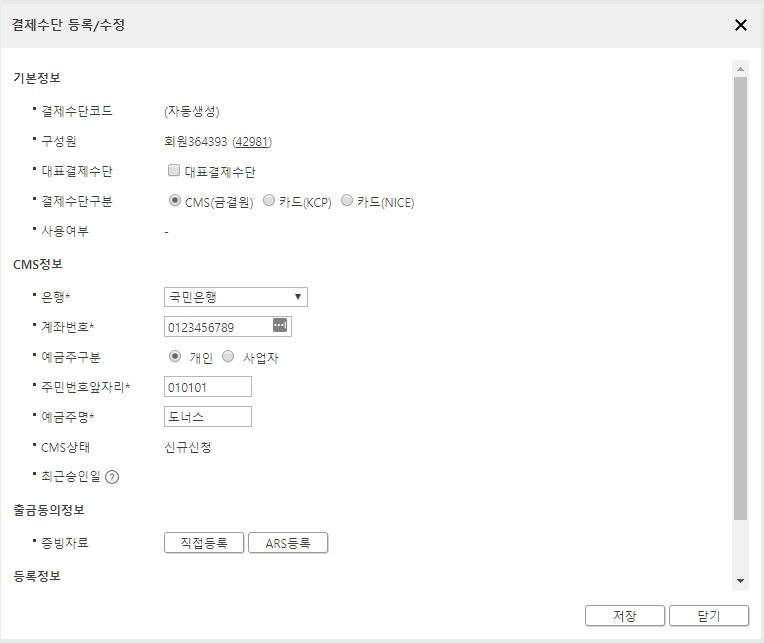764x643 pixels.
Task: Choose 사업자 account holder radio
Action: pos(228,357)
